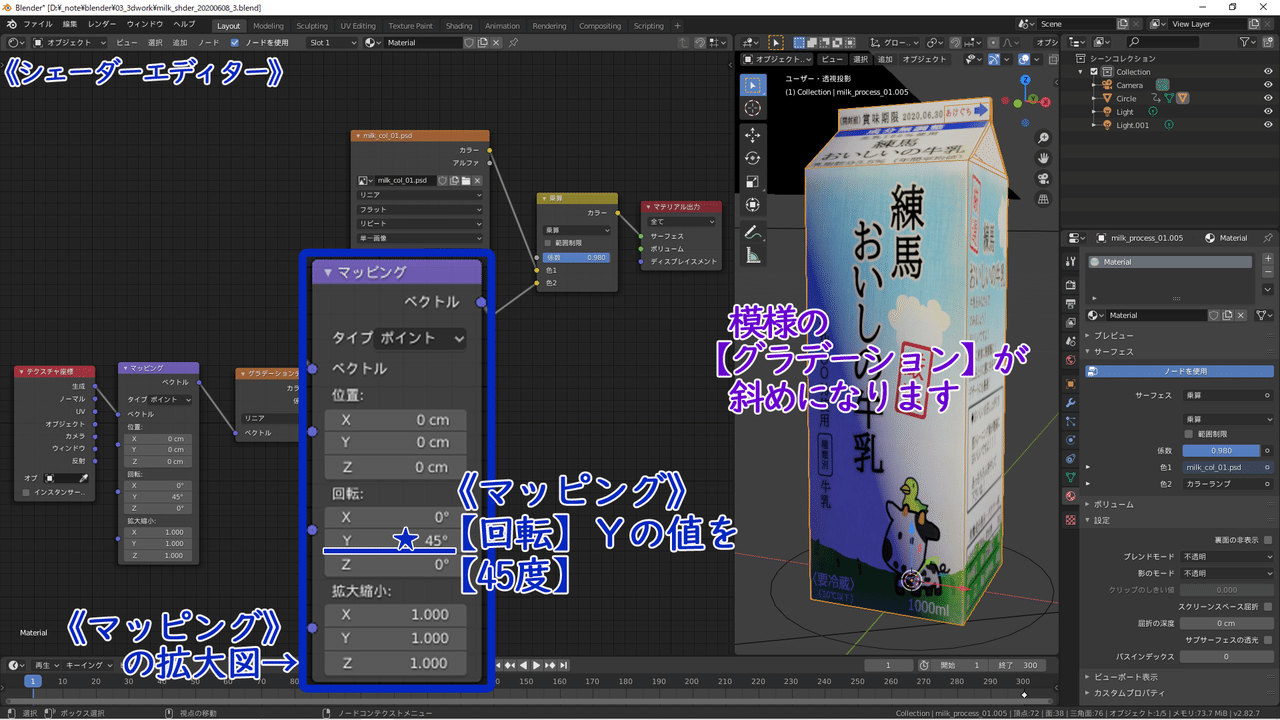Toggle 範囲制限 checkbox in properties panel
The width and height of the screenshot is (1280, 720).
coord(1188,435)
